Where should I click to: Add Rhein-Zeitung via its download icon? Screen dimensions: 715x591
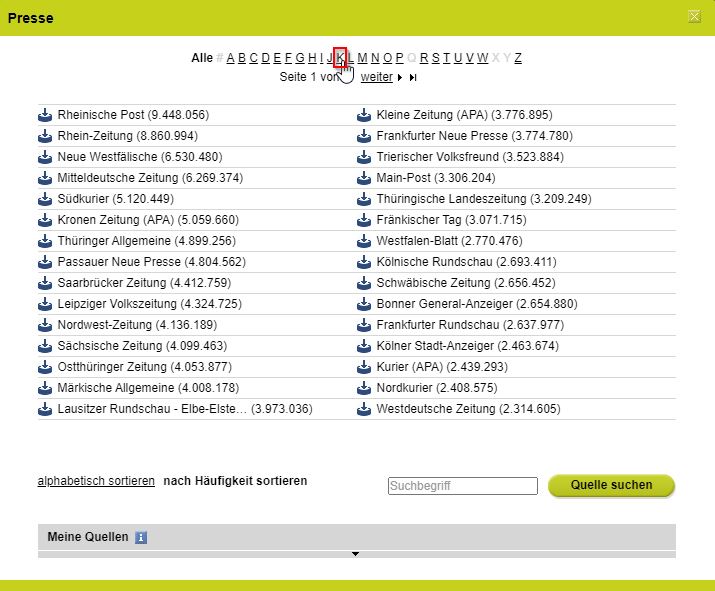tap(45, 136)
